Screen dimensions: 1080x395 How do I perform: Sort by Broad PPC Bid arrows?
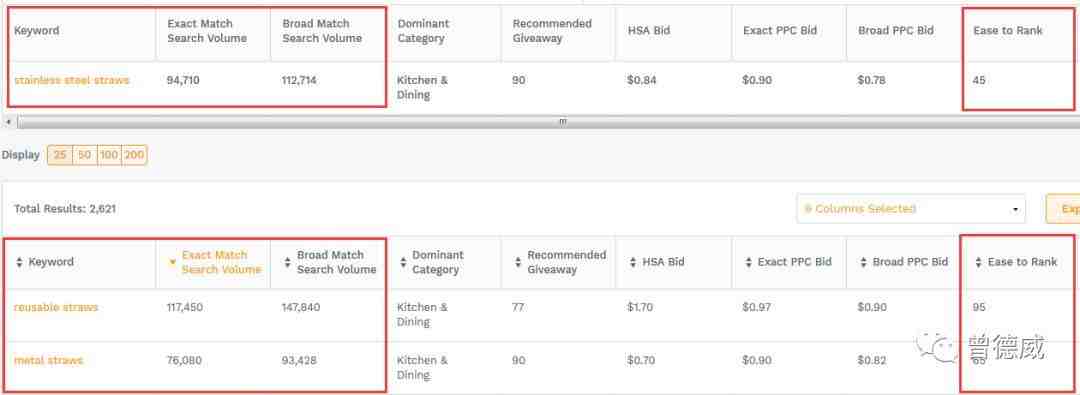coord(864,263)
